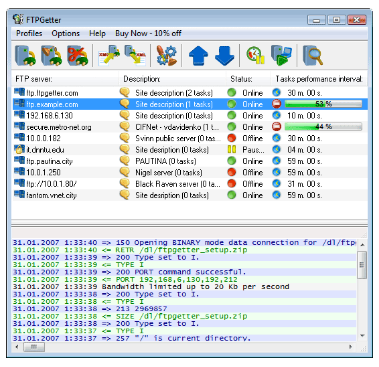379x367 pixels.
Task: Click the 53 % progress bar
Action: click(x=323, y=104)
